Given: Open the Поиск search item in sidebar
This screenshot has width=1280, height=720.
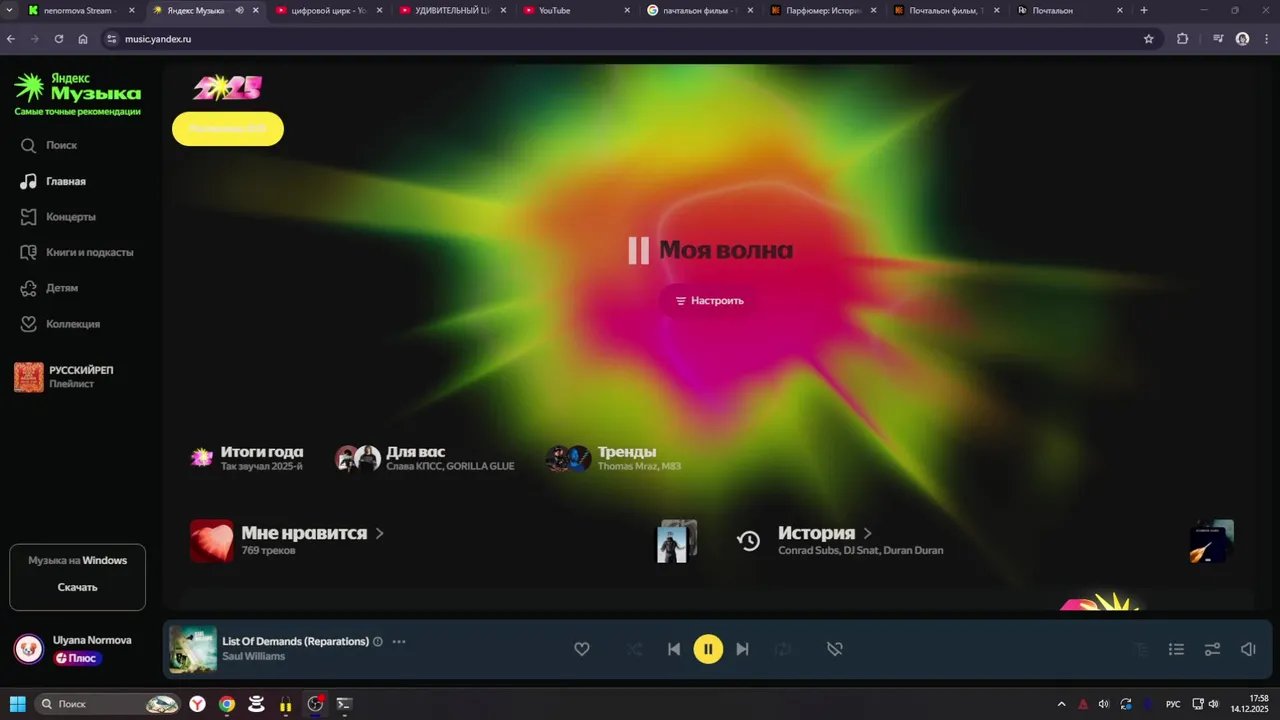Looking at the screenshot, I should coord(48,145).
